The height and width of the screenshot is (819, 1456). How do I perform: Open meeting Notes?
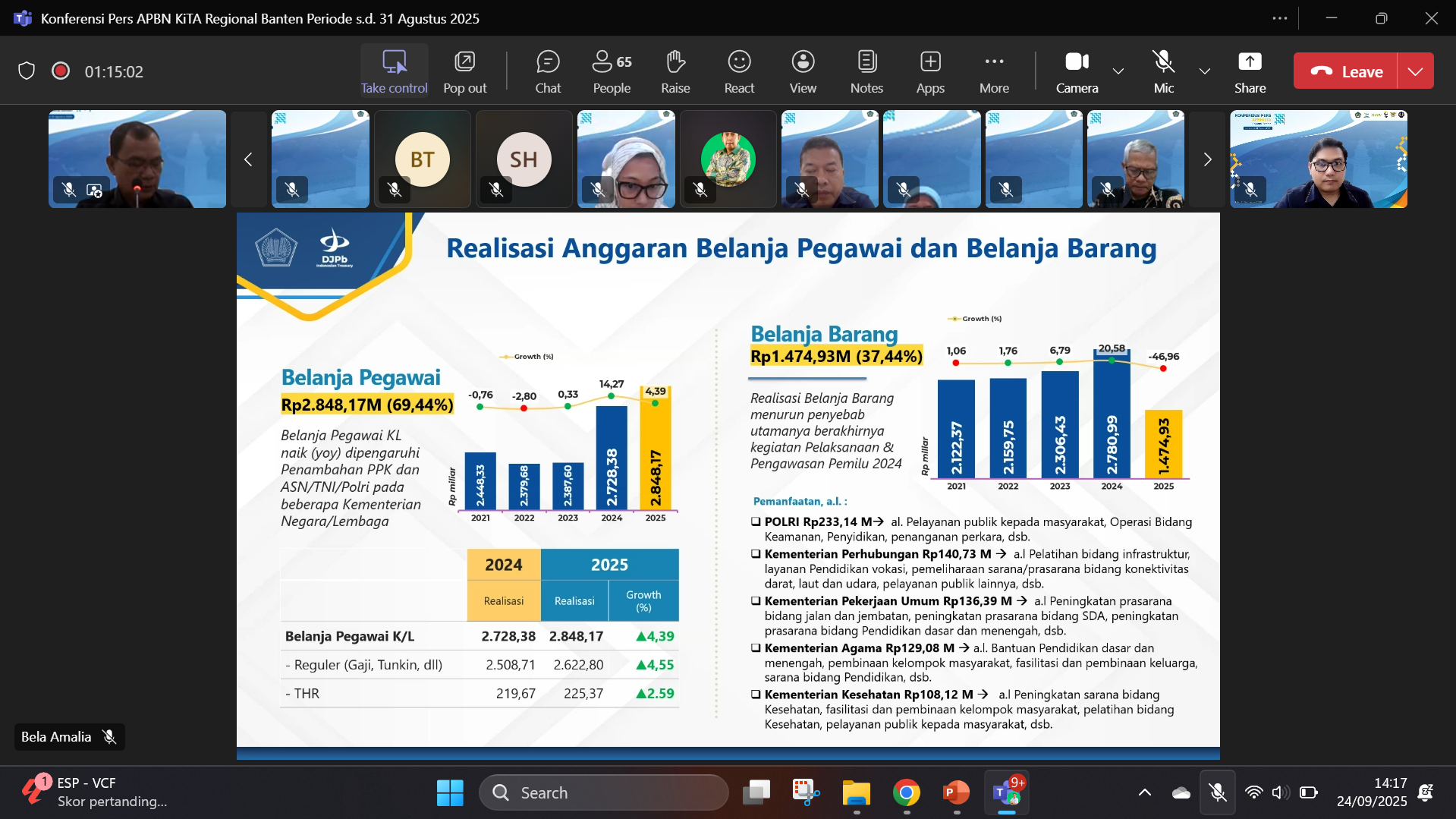866,71
